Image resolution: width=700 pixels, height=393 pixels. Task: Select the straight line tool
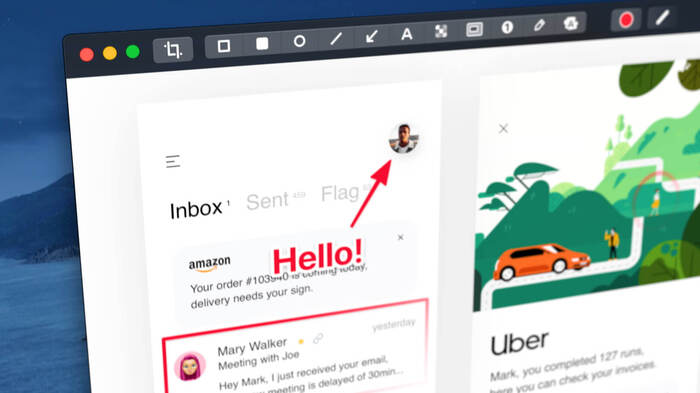336,39
